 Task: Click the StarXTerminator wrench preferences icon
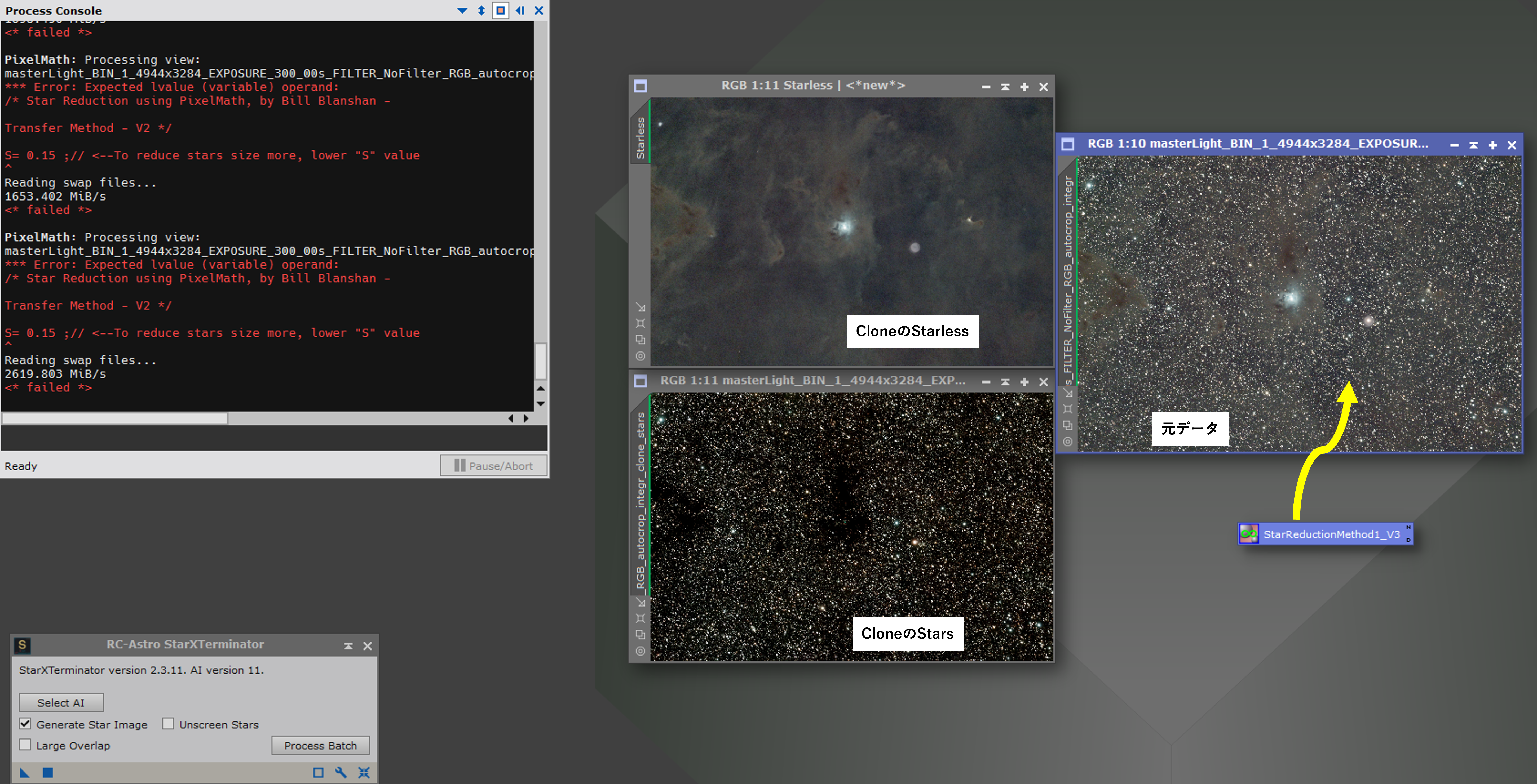tap(341, 773)
